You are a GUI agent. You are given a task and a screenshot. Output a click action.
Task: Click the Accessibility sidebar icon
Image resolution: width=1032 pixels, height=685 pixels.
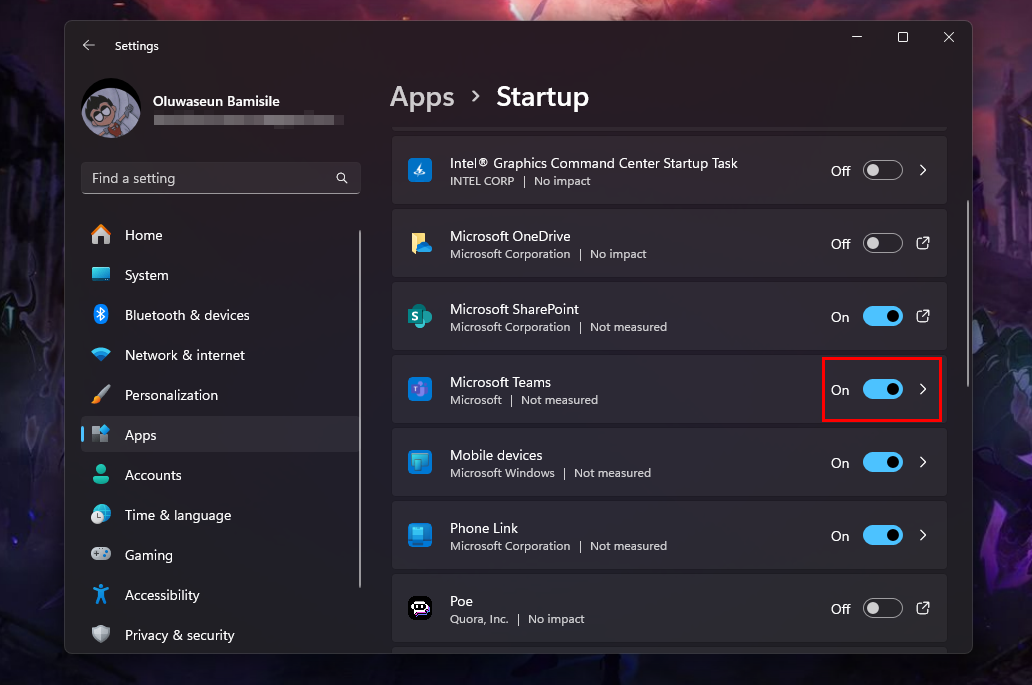(x=100, y=595)
